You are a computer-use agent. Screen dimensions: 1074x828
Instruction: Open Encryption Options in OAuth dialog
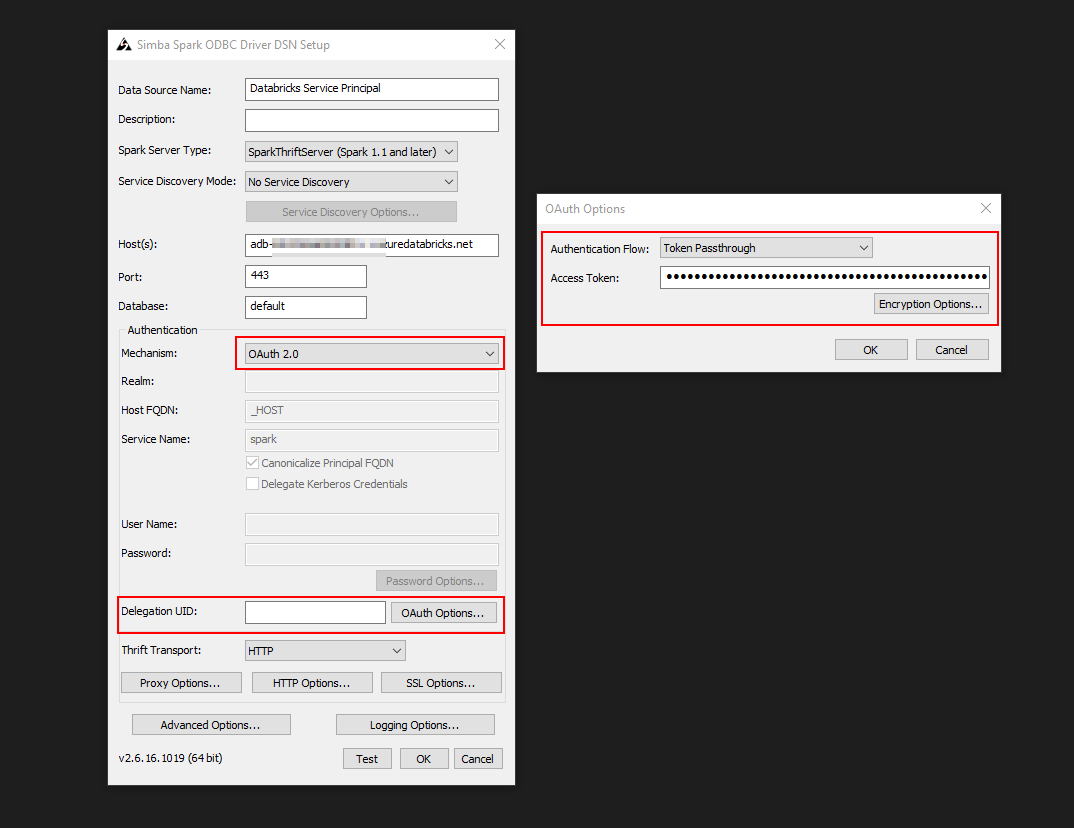pos(930,304)
